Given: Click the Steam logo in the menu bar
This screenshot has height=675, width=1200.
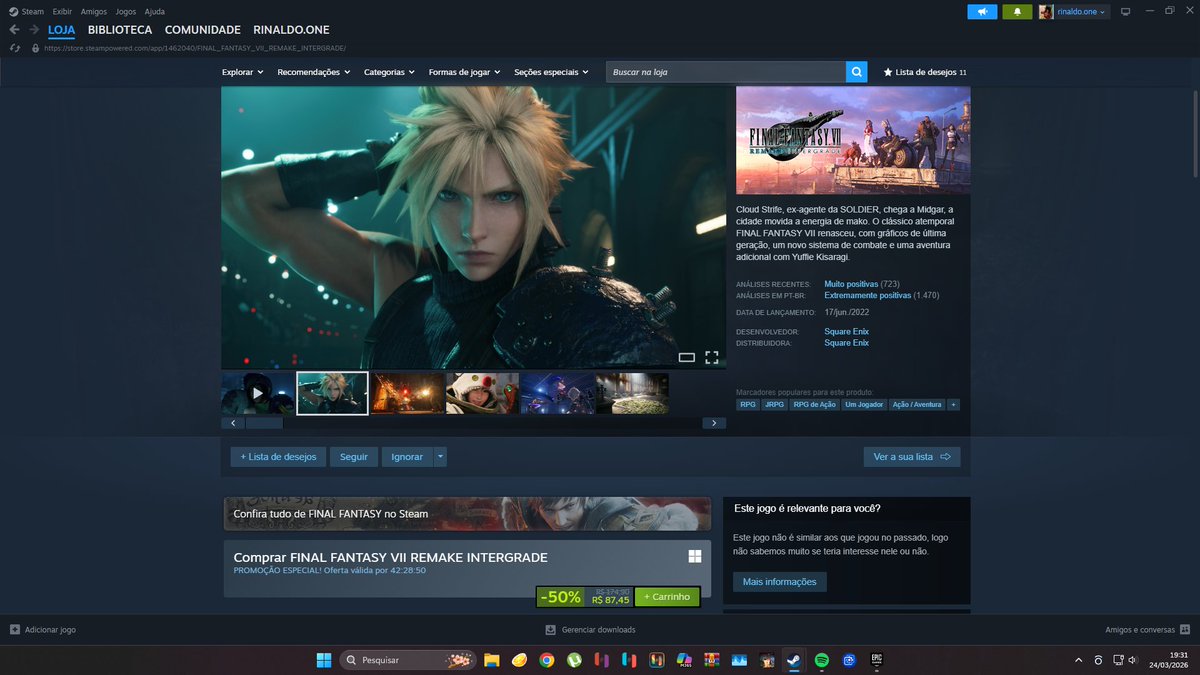Looking at the screenshot, I should tap(13, 11).
